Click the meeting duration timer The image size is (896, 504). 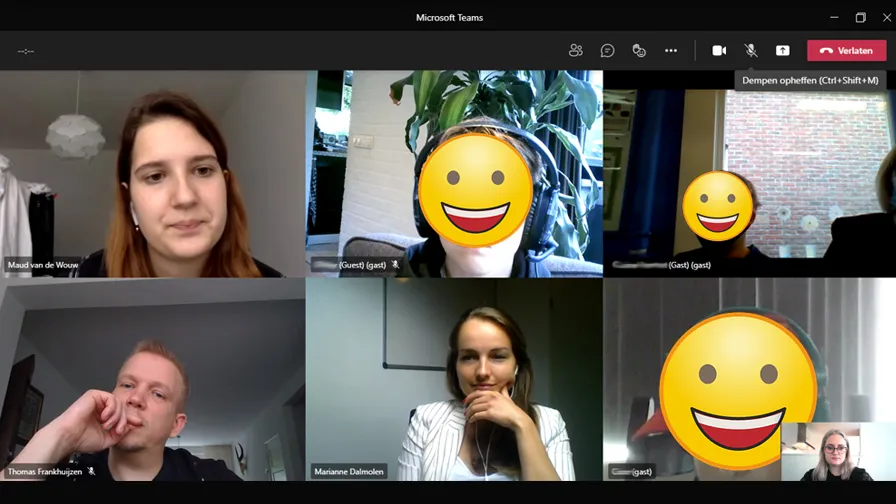[x=26, y=51]
